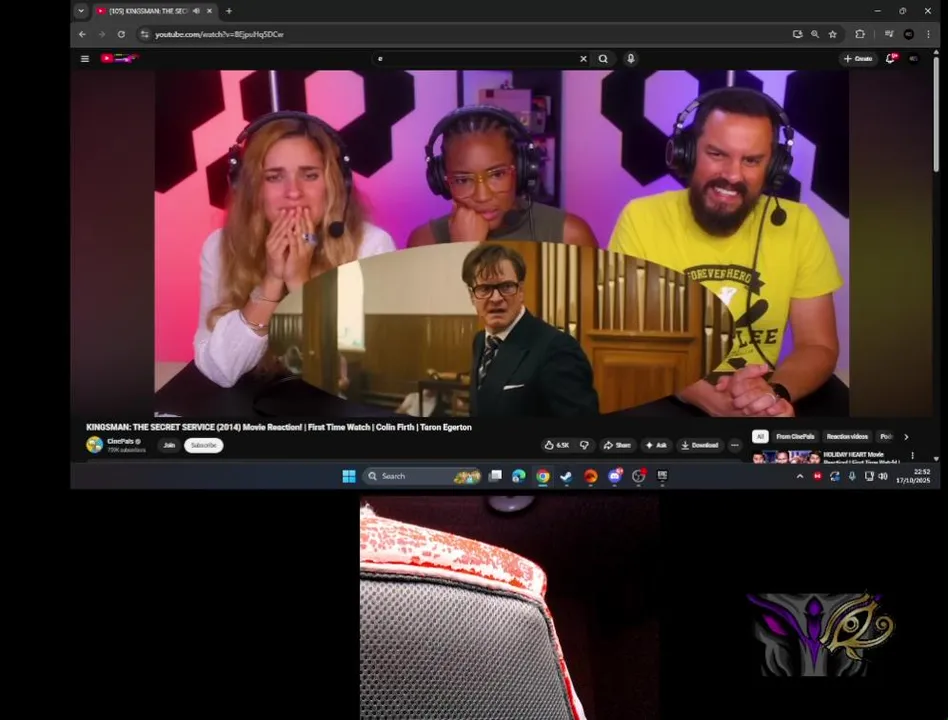Viewport: 948px width, 720px height.
Task: Close the Kingsman YouTube tab
Action: pyautogui.click(x=209, y=11)
